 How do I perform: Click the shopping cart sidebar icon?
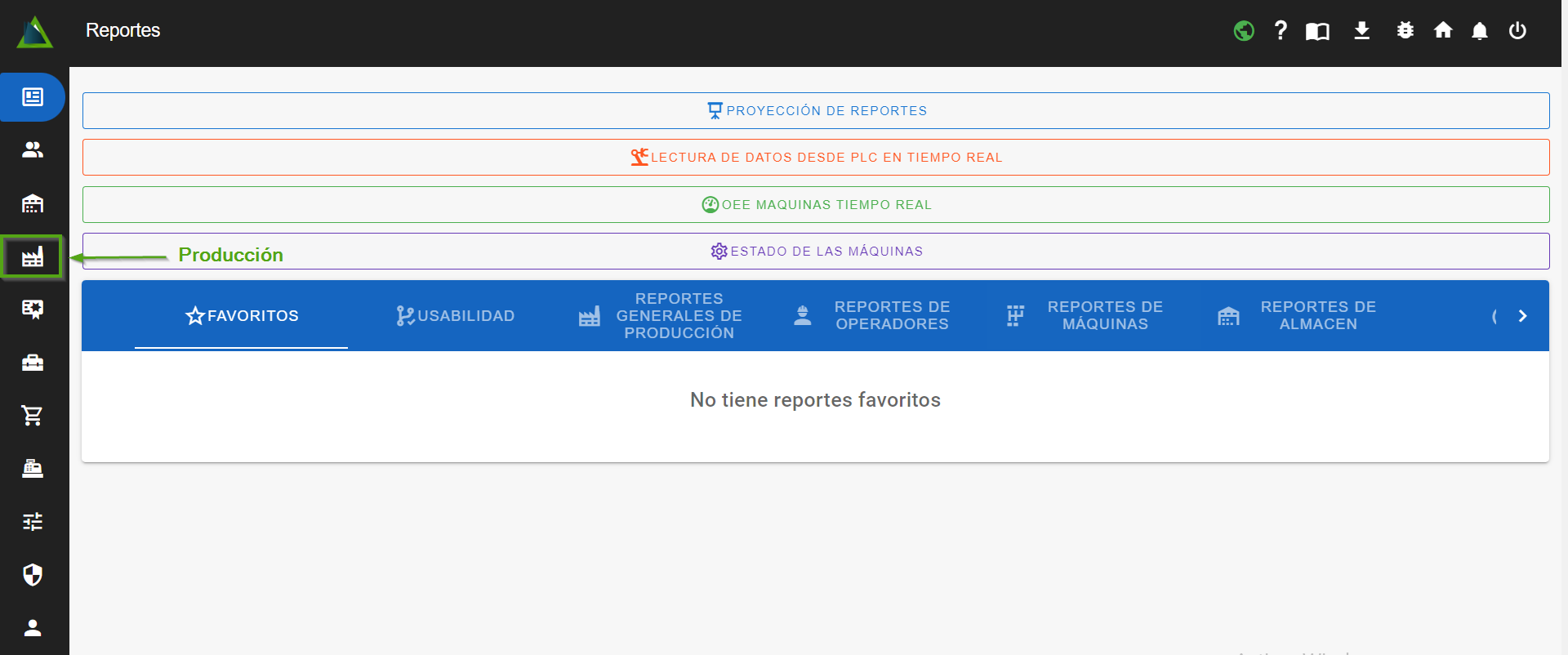coord(33,416)
